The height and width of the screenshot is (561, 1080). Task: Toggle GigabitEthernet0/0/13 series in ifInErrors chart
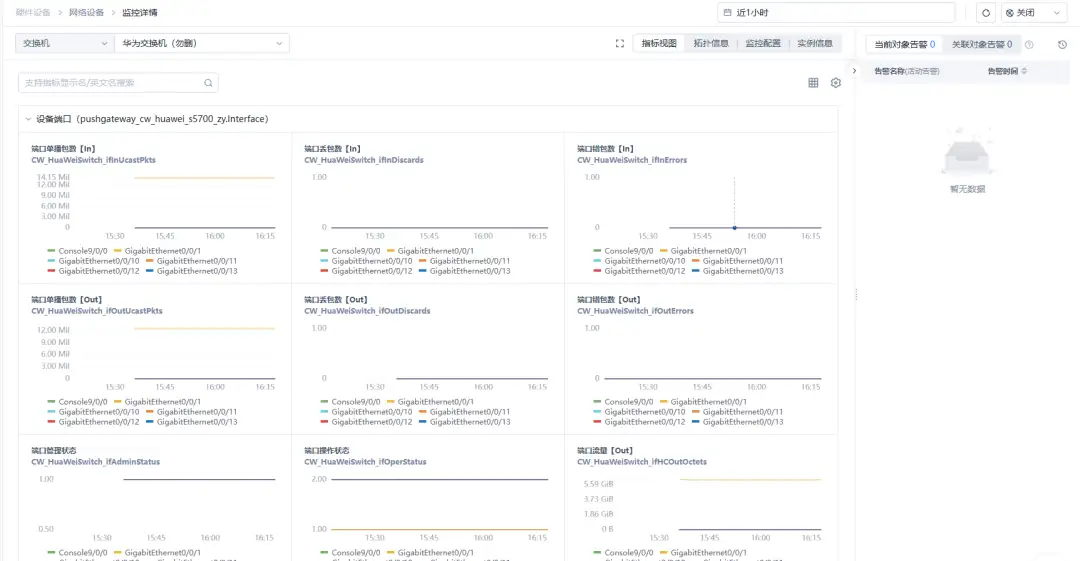pos(737,272)
